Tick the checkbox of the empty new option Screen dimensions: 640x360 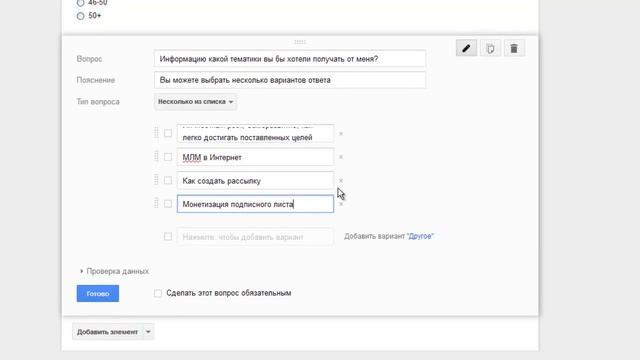click(x=168, y=237)
